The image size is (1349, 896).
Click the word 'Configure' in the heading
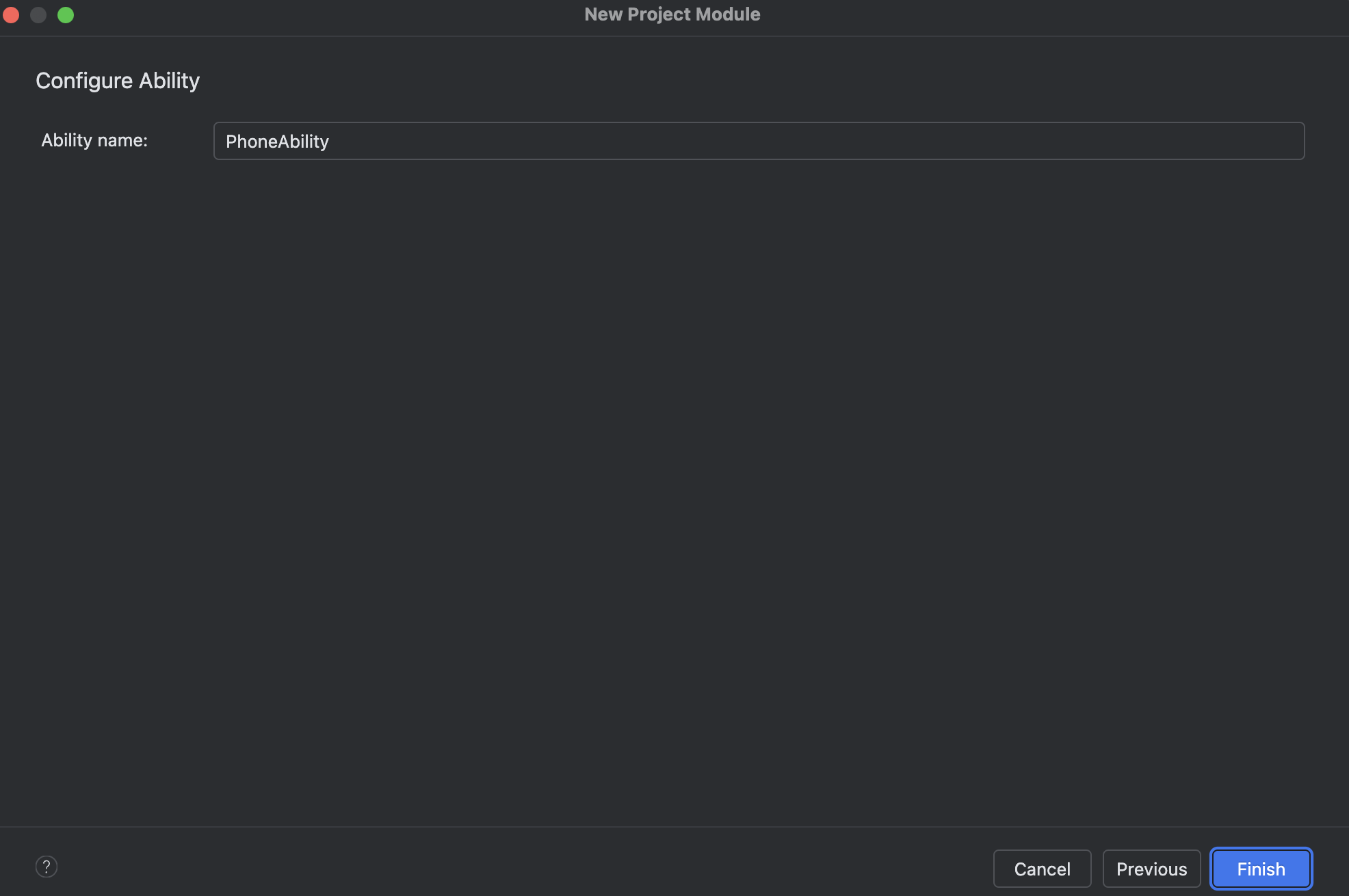[x=83, y=81]
